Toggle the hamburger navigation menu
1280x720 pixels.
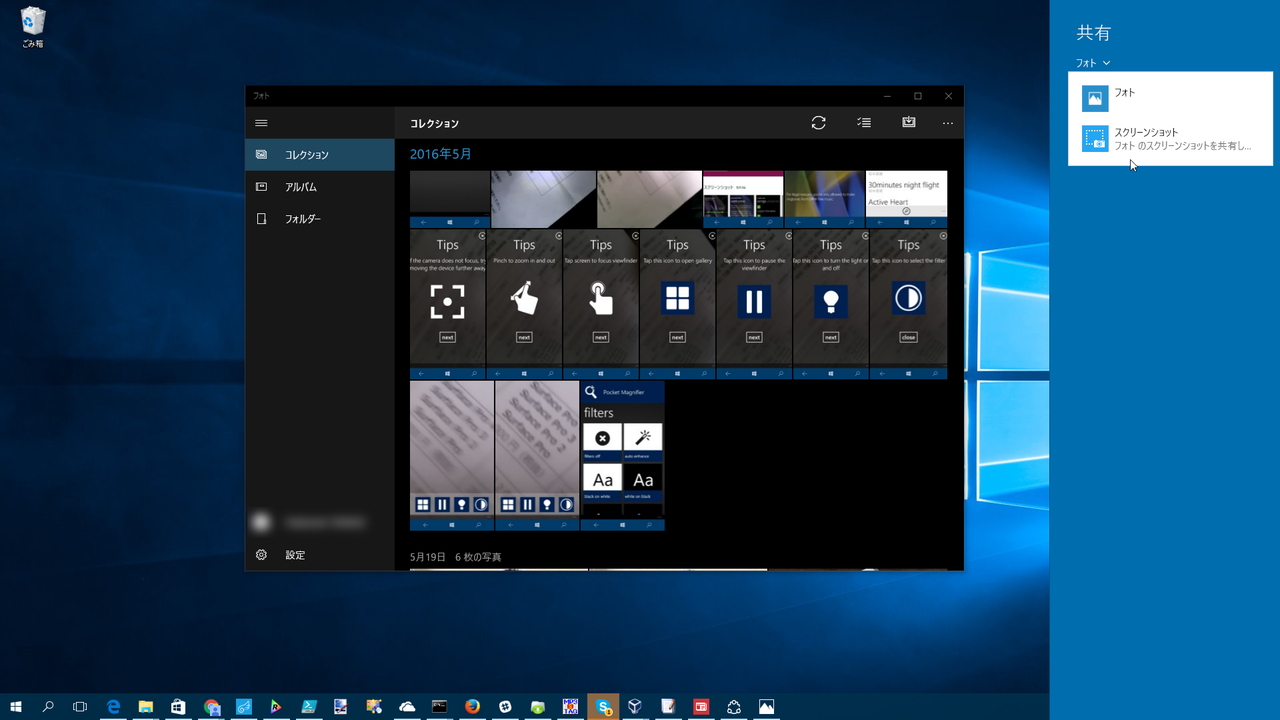(262, 123)
